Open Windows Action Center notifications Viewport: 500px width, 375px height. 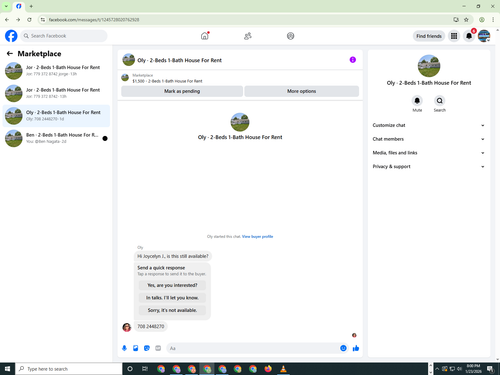click(x=490, y=369)
